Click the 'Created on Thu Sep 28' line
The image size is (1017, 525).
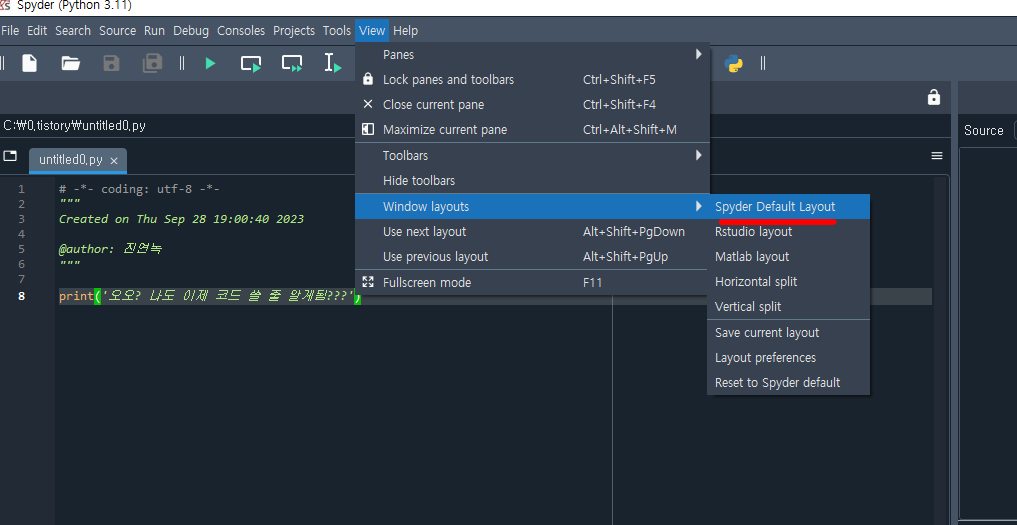181,219
